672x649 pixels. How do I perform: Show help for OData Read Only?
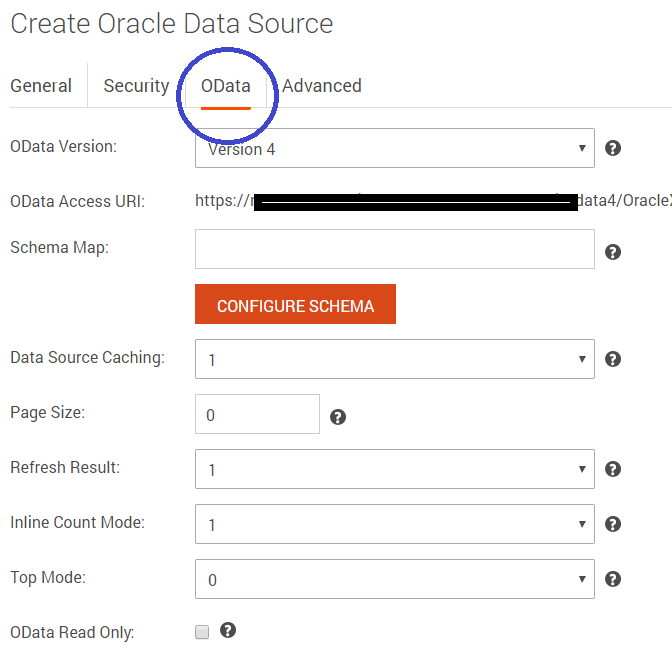228,630
